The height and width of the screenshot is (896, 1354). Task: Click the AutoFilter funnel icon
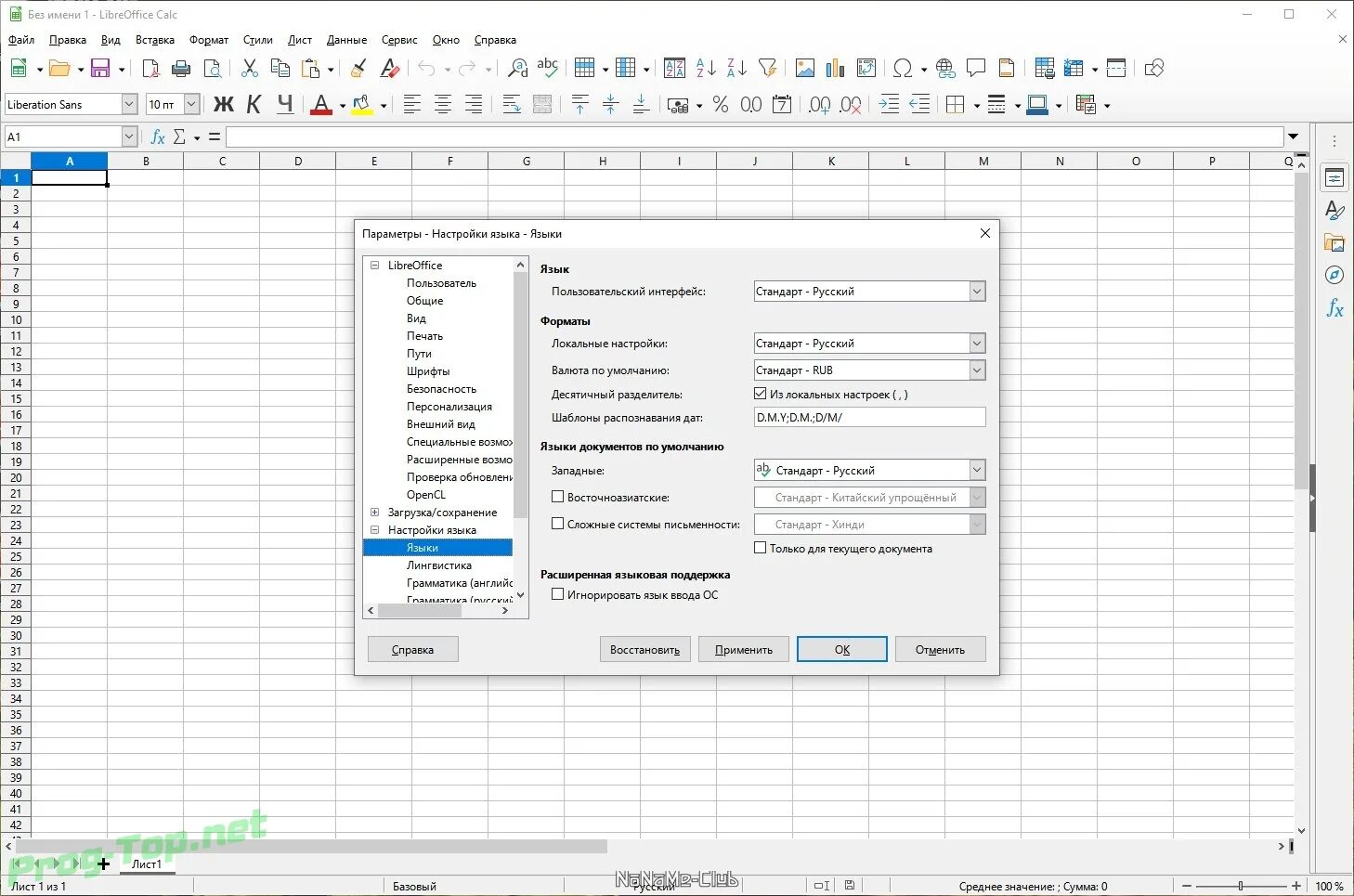(x=767, y=68)
